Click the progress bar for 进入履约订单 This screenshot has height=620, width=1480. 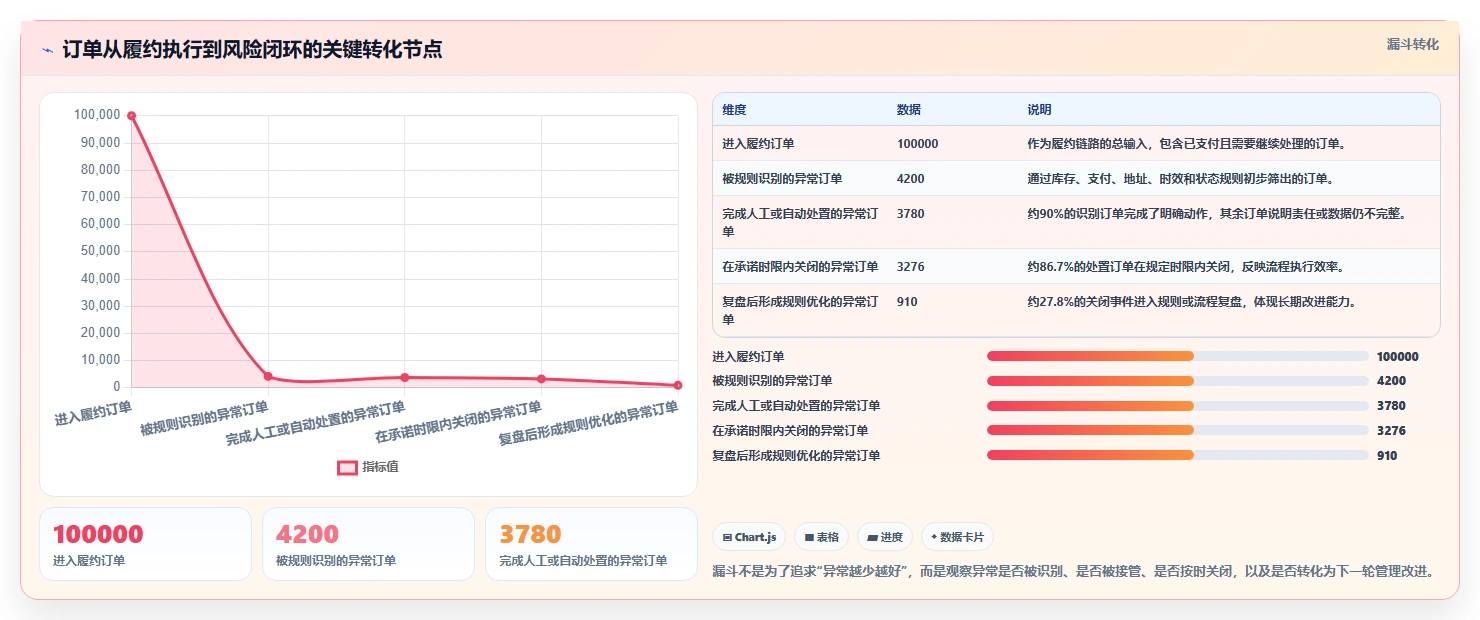coord(1177,356)
